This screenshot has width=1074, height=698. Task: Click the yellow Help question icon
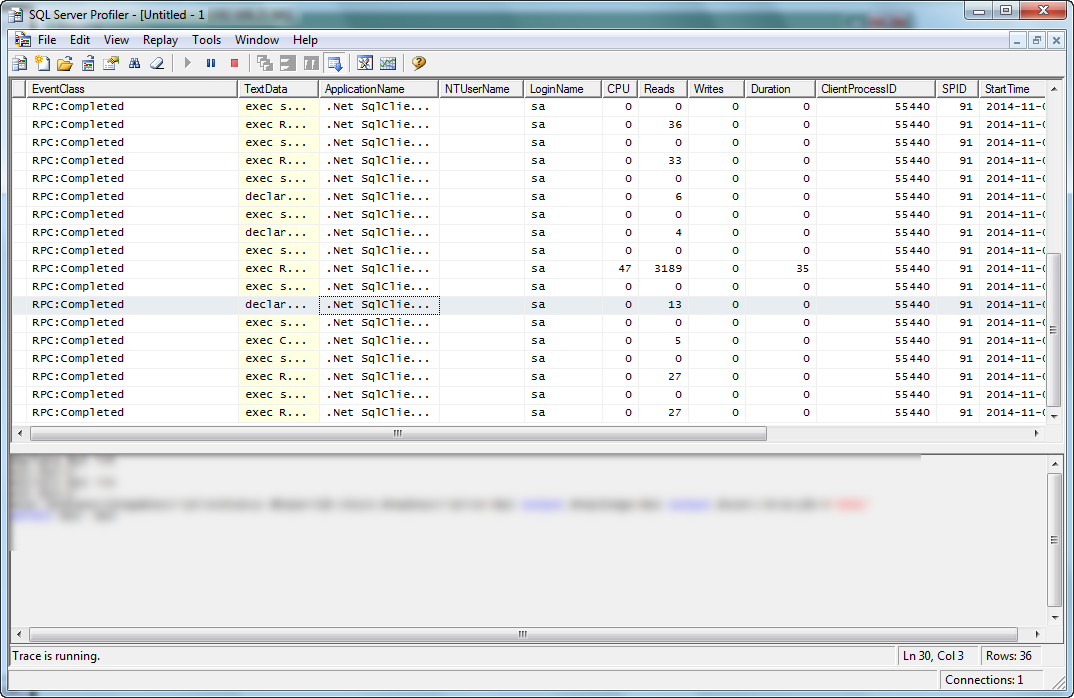[x=419, y=63]
